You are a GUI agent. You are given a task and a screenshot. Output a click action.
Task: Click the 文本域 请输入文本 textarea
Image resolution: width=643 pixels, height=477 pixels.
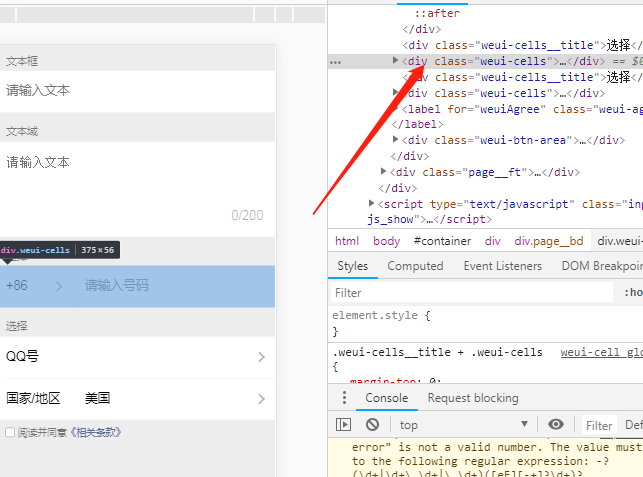[137, 189]
